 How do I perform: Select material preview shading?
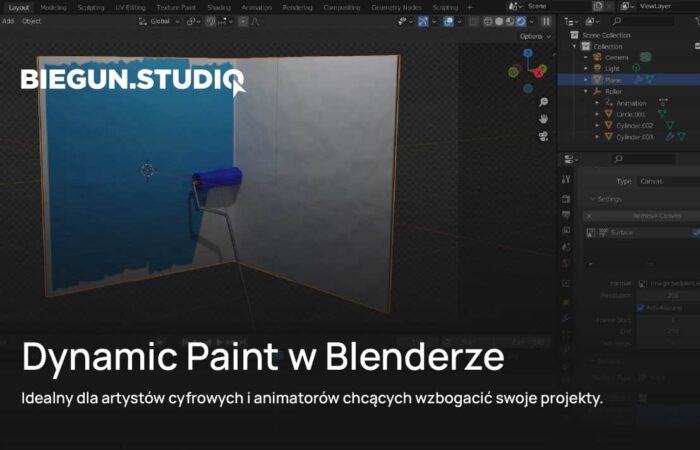point(510,21)
